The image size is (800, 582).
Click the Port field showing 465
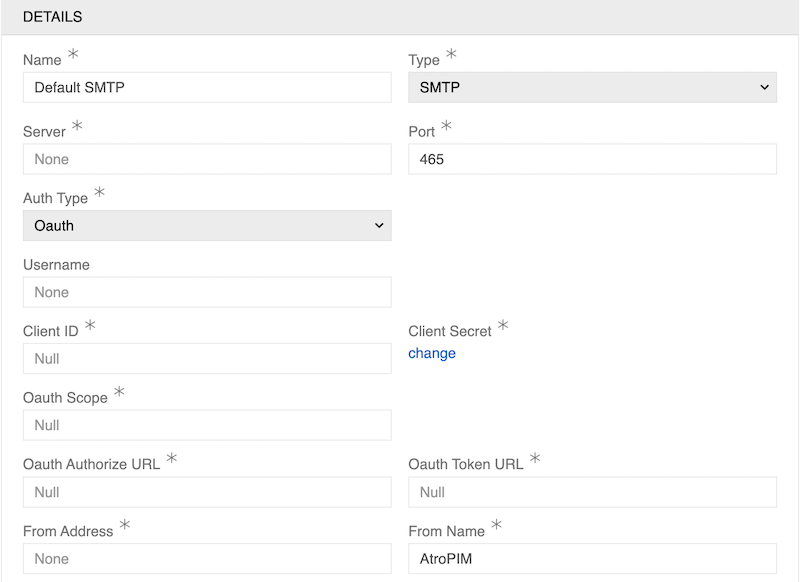(592, 159)
